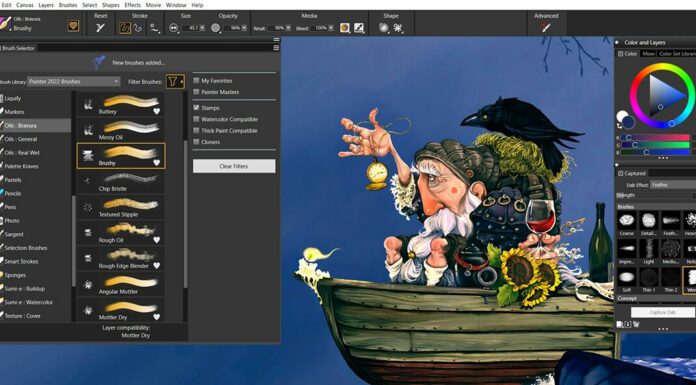This screenshot has width=696, height=385.
Task: Choose the Thin 1 bristle dab
Action: coord(649,277)
